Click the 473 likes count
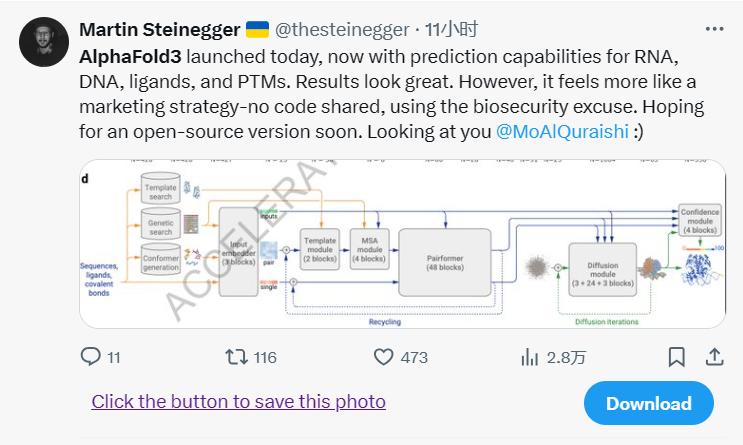The height and width of the screenshot is (445, 743). 413,357
